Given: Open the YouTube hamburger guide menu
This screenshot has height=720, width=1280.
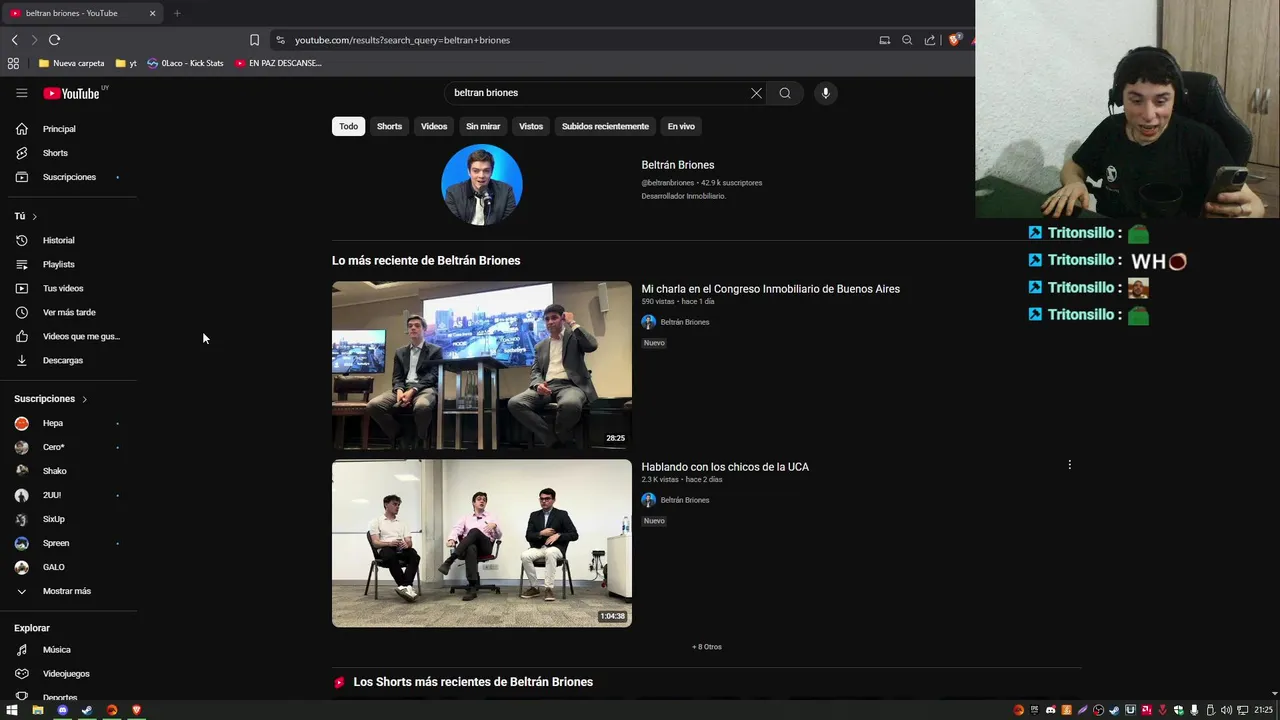Looking at the screenshot, I should 21,93.
